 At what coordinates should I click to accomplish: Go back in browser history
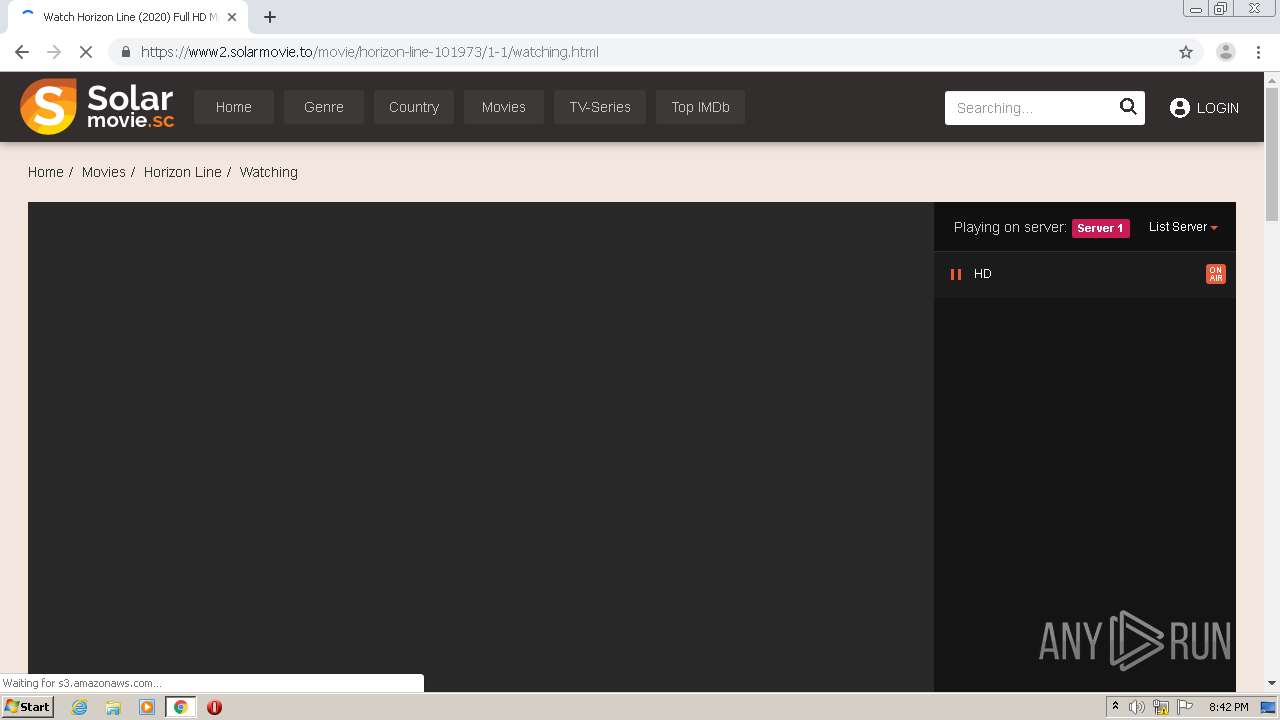coord(22,52)
